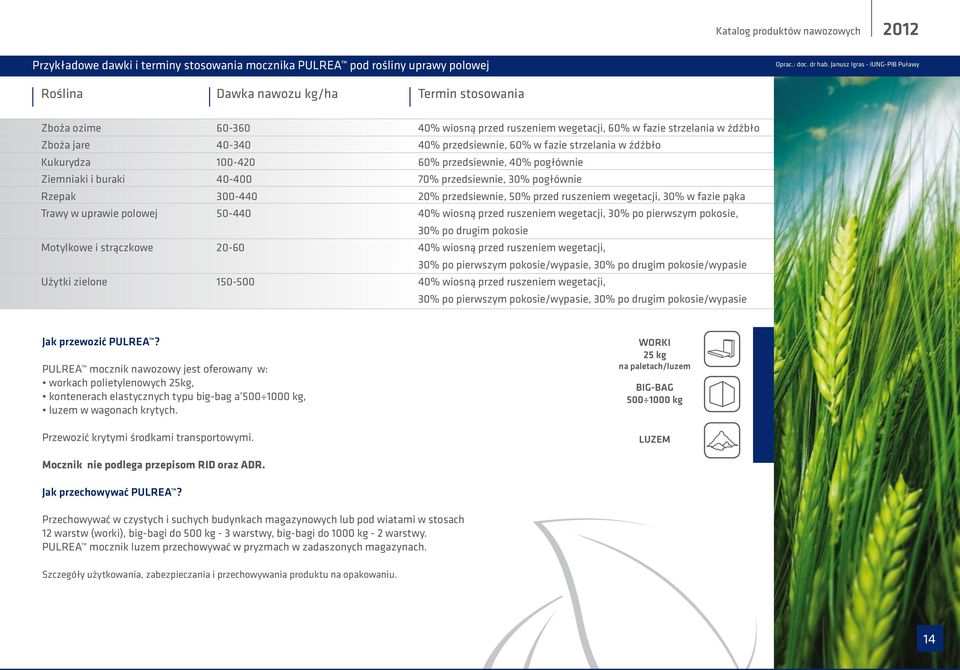Click dose value '50-440'
This screenshot has height=670, width=960.
pyautogui.click(x=233, y=214)
